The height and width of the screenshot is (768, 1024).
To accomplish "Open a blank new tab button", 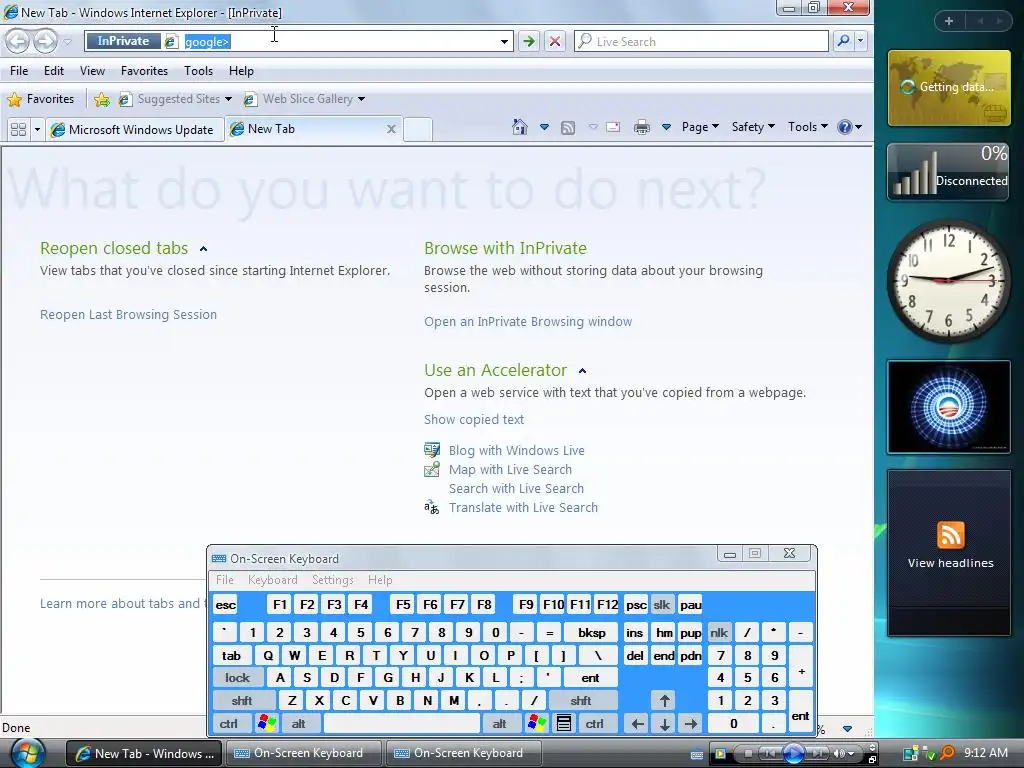I will coord(418,129).
